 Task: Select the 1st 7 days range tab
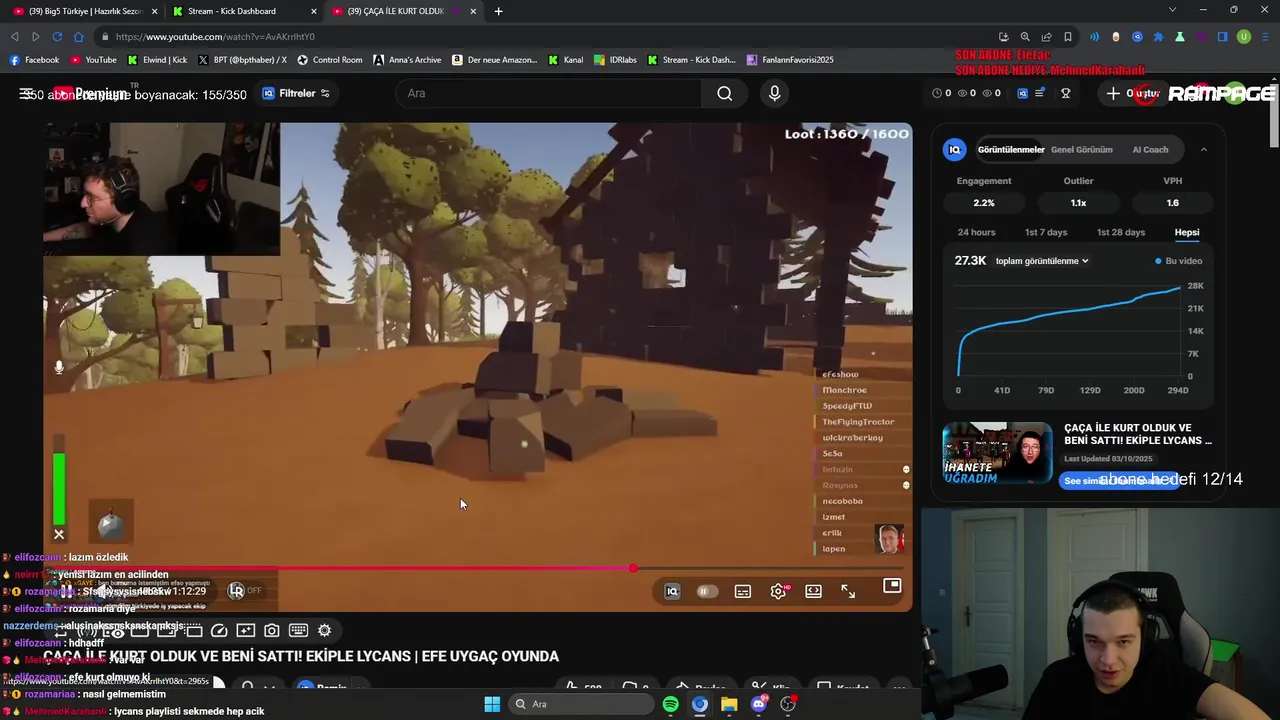pos(1046,232)
